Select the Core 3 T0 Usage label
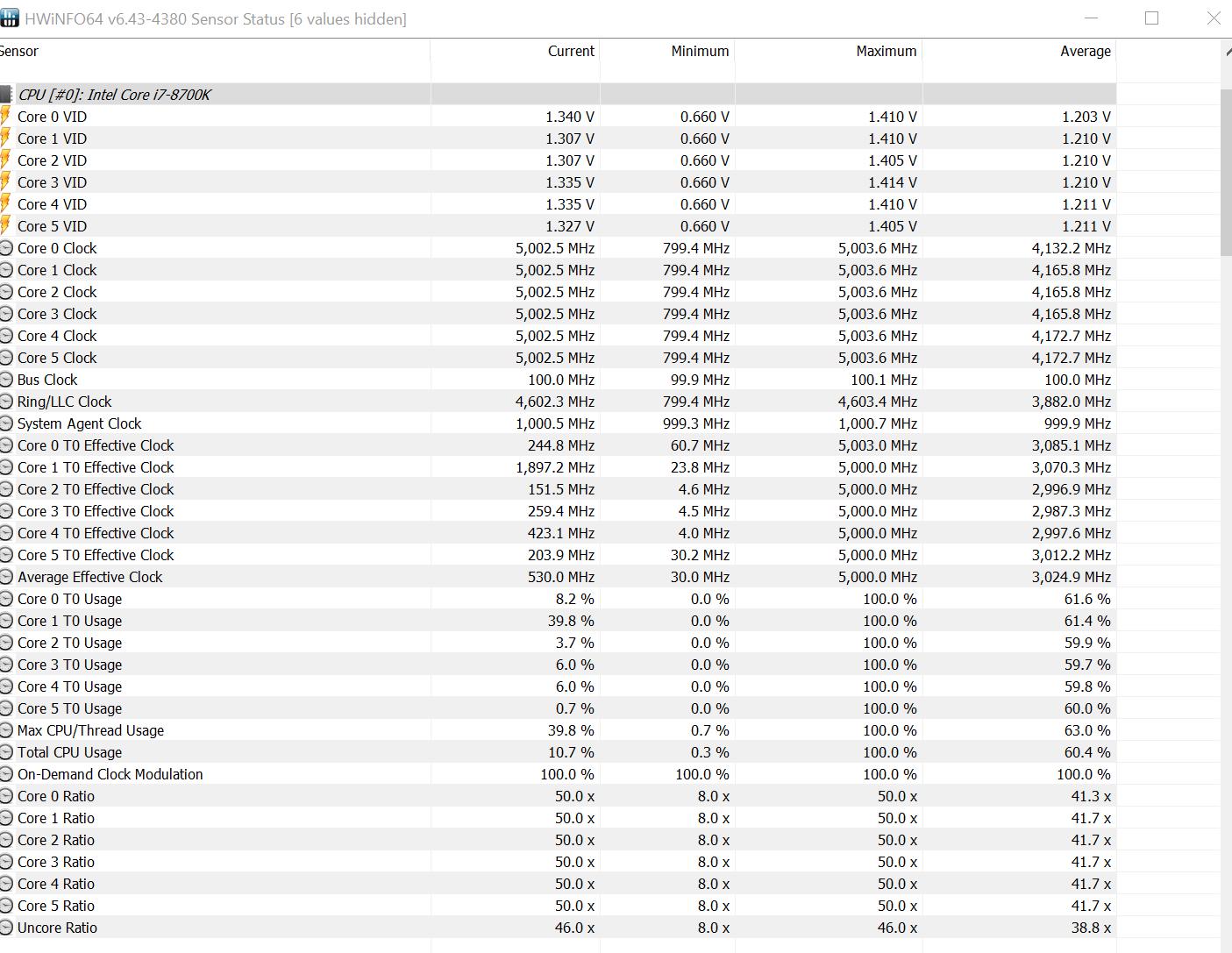The width and height of the screenshot is (1232, 953). (x=69, y=665)
